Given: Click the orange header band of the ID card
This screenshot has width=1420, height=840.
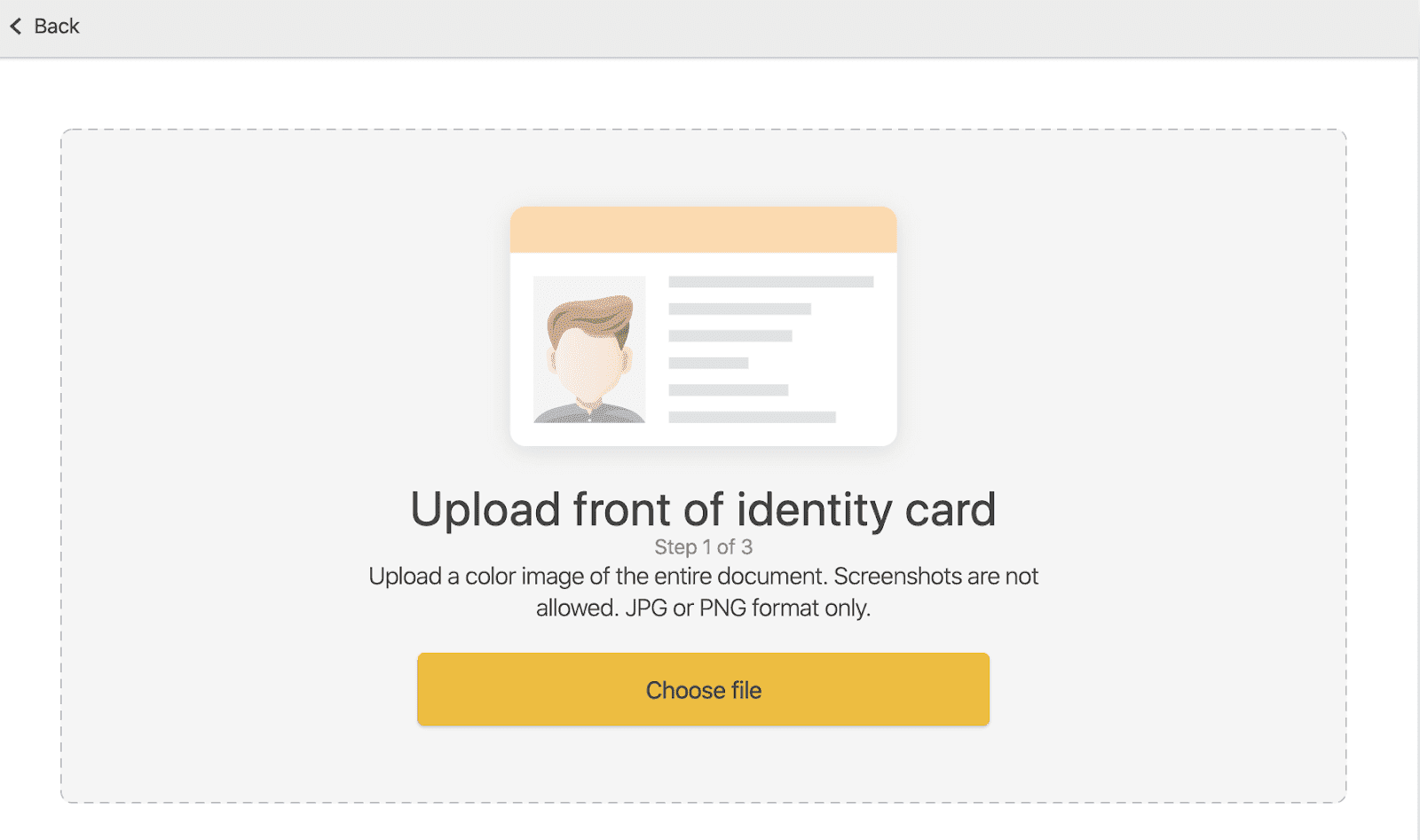Looking at the screenshot, I should [x=703, y=230].
